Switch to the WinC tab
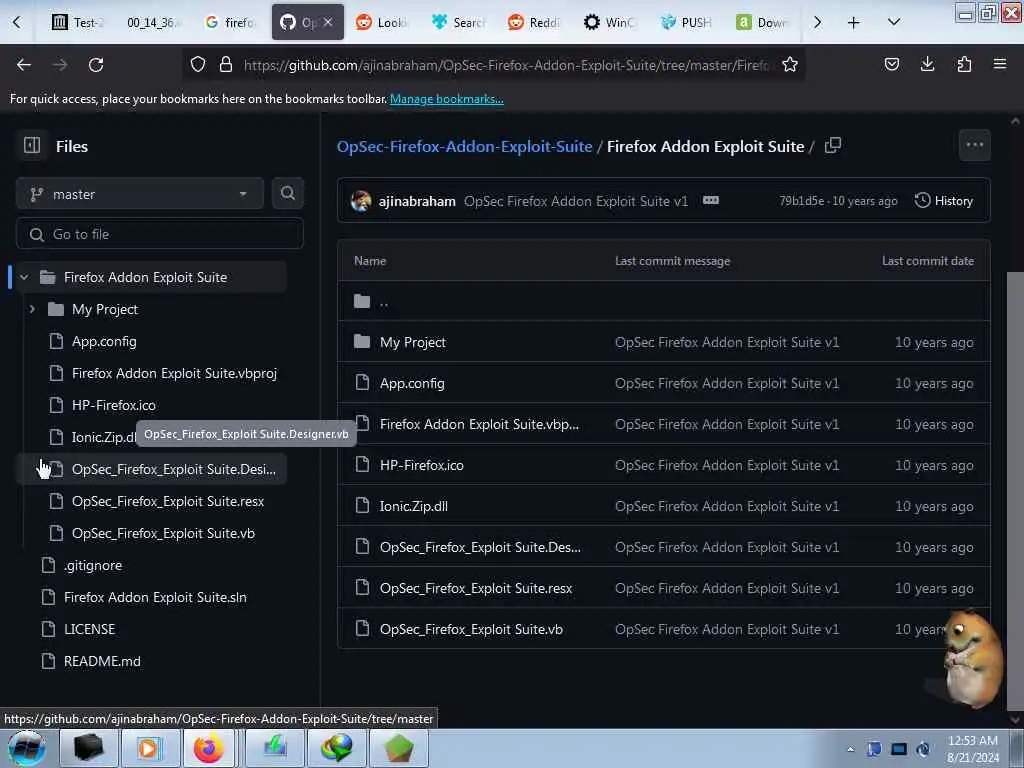This screenshot has width=1024, height=768. pos(611,23)
